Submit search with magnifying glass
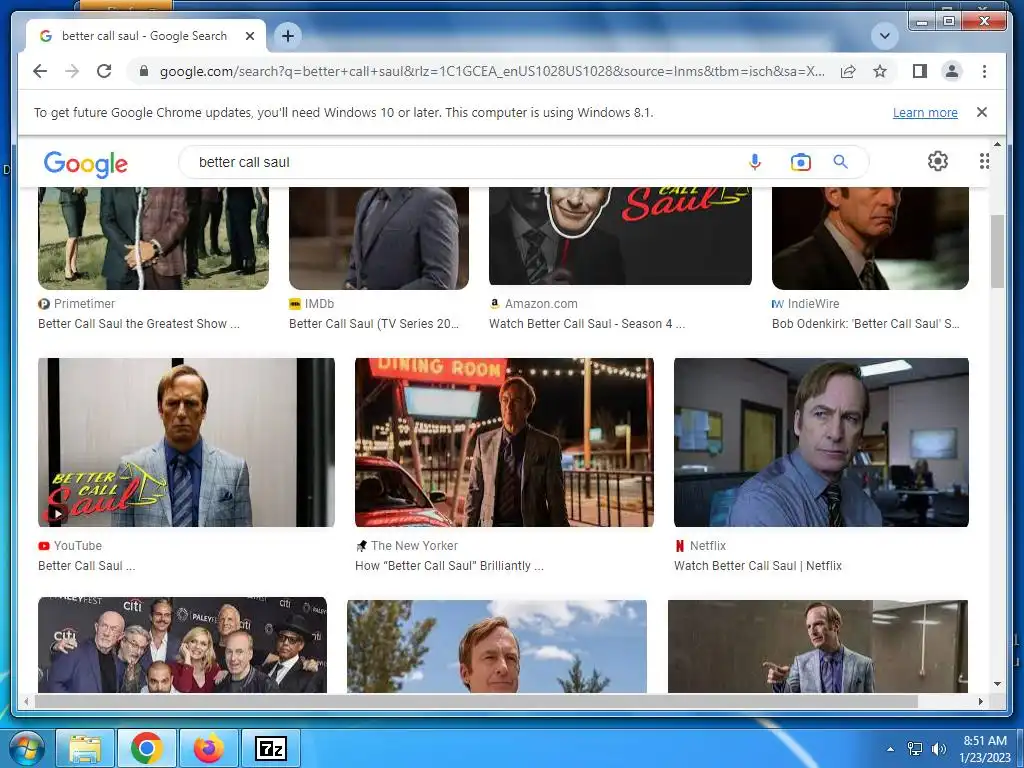 coord(840,162)
